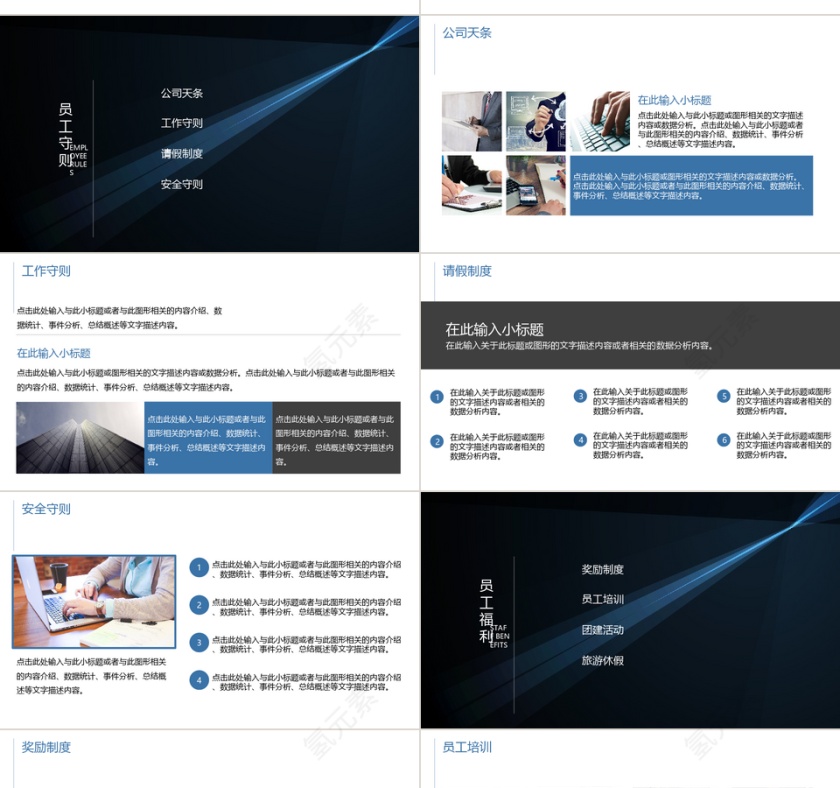The height and width of the screenshot is (788, 840).
Task: Click the dark gray 在此输入小标题 banner
Action: tap(630, 335)
